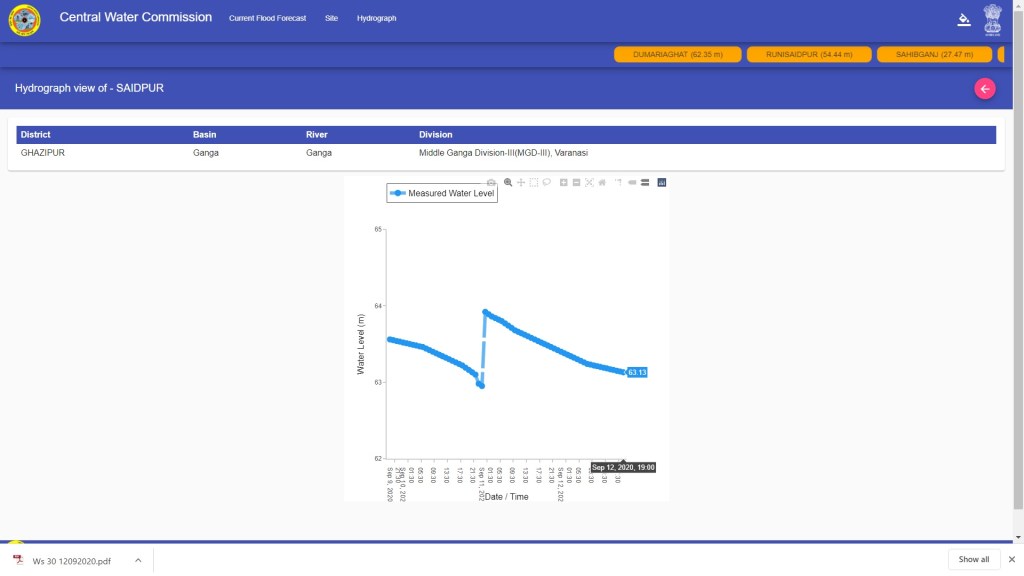Open the Plotly logo link

[x=662, y=182]
